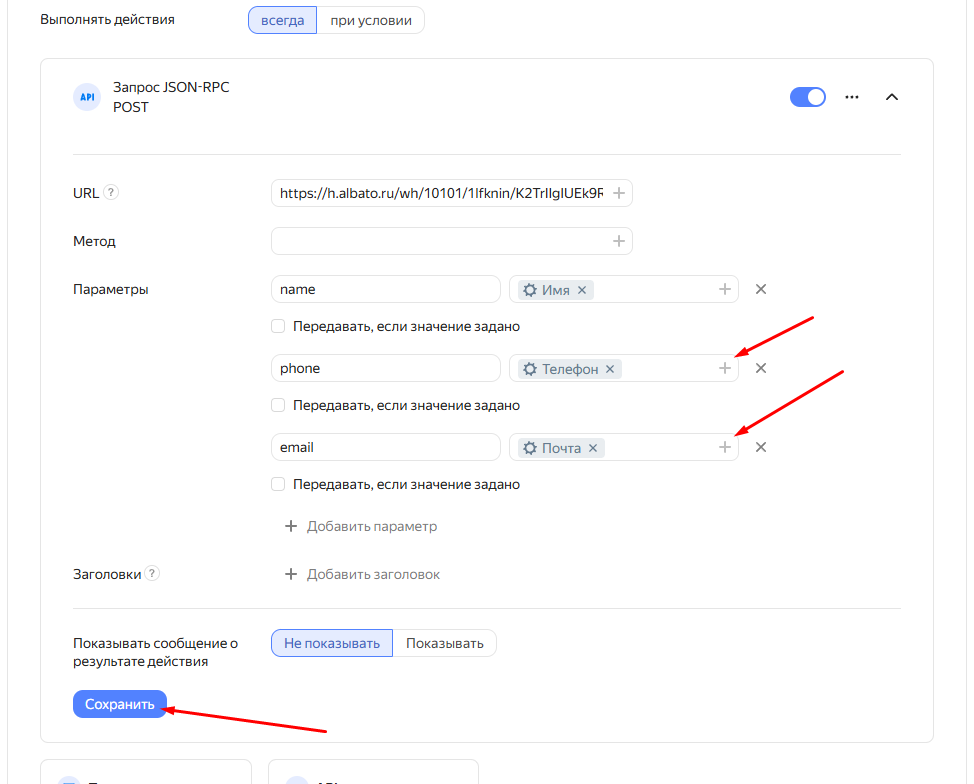The image size is (974, 784).
Task: Select the 'при условии' tab
Action: tap(371, 20)
